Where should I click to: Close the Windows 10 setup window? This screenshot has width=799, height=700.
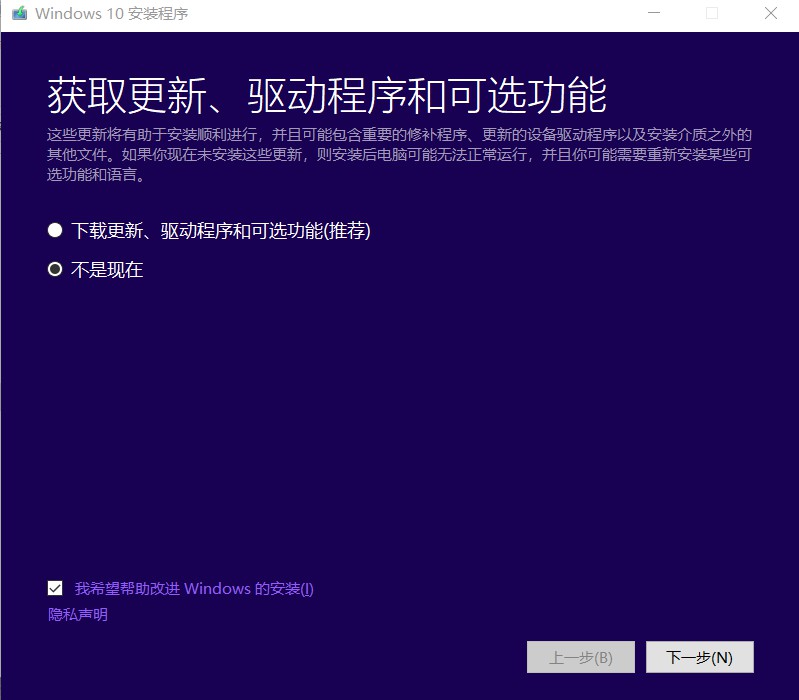click(770, 13)
